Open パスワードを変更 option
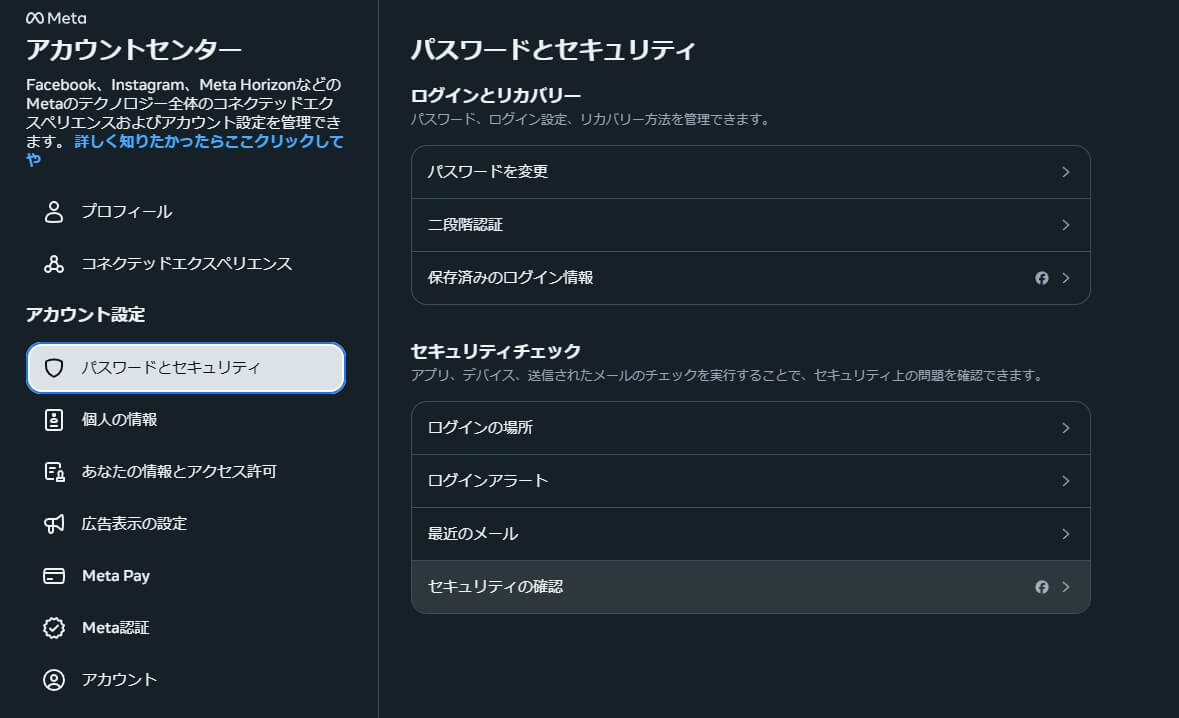 point(750,172)
